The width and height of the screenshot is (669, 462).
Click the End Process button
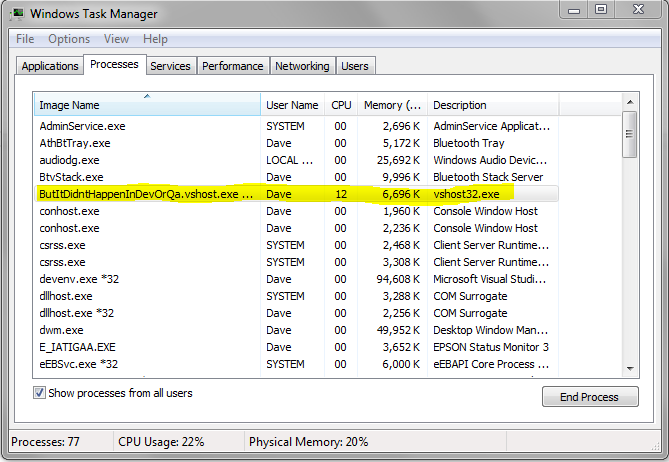tap(590, 397)
